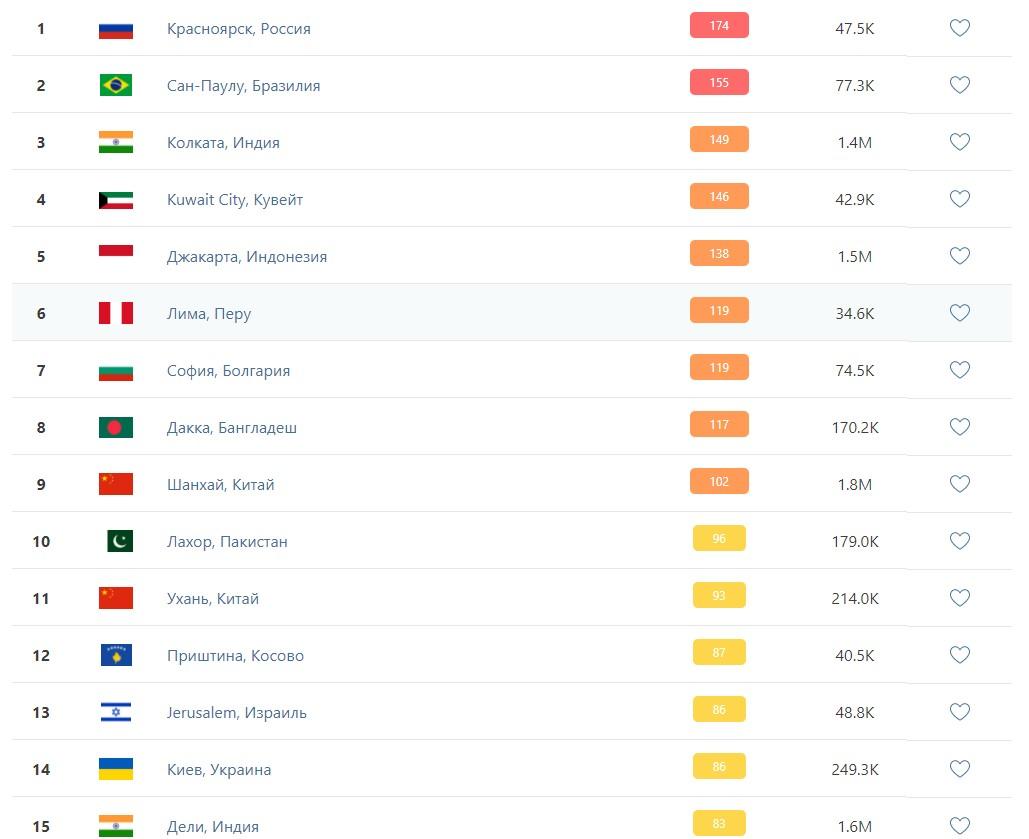The height and width of the screenshot is (839, 1029).
Task: Click the Kosovo flag next to Приштина
Action: point(116,655)
